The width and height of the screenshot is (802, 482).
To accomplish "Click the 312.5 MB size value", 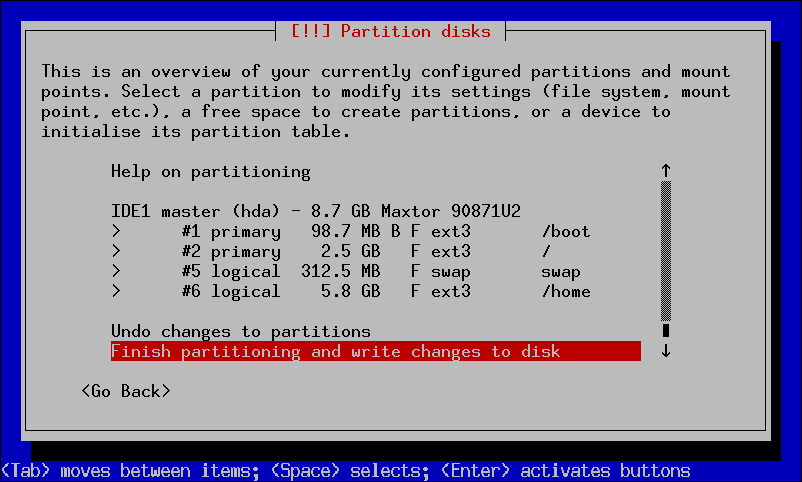I will (341, 271).
